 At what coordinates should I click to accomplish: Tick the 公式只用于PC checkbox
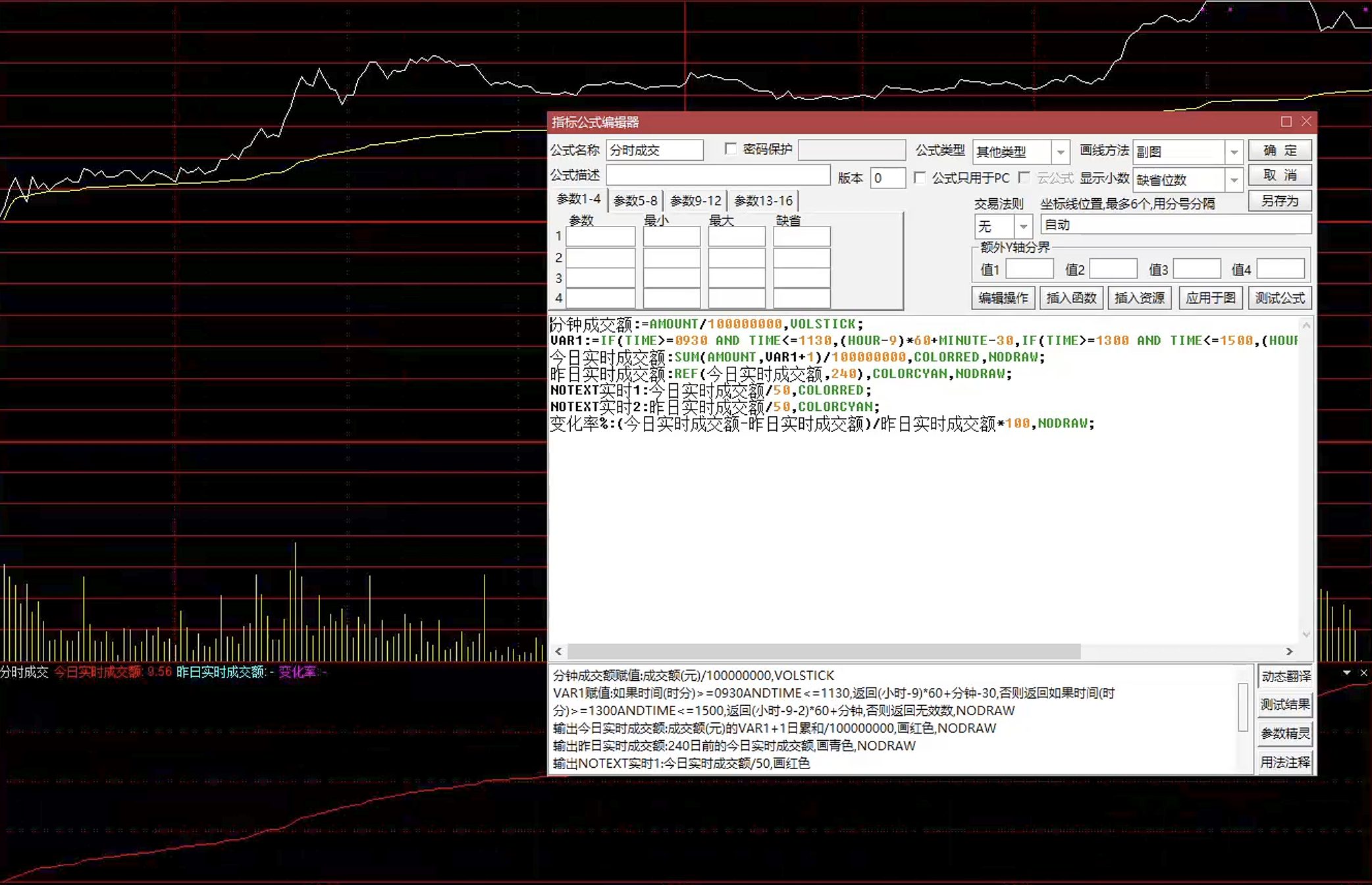[x=920, y=178]
